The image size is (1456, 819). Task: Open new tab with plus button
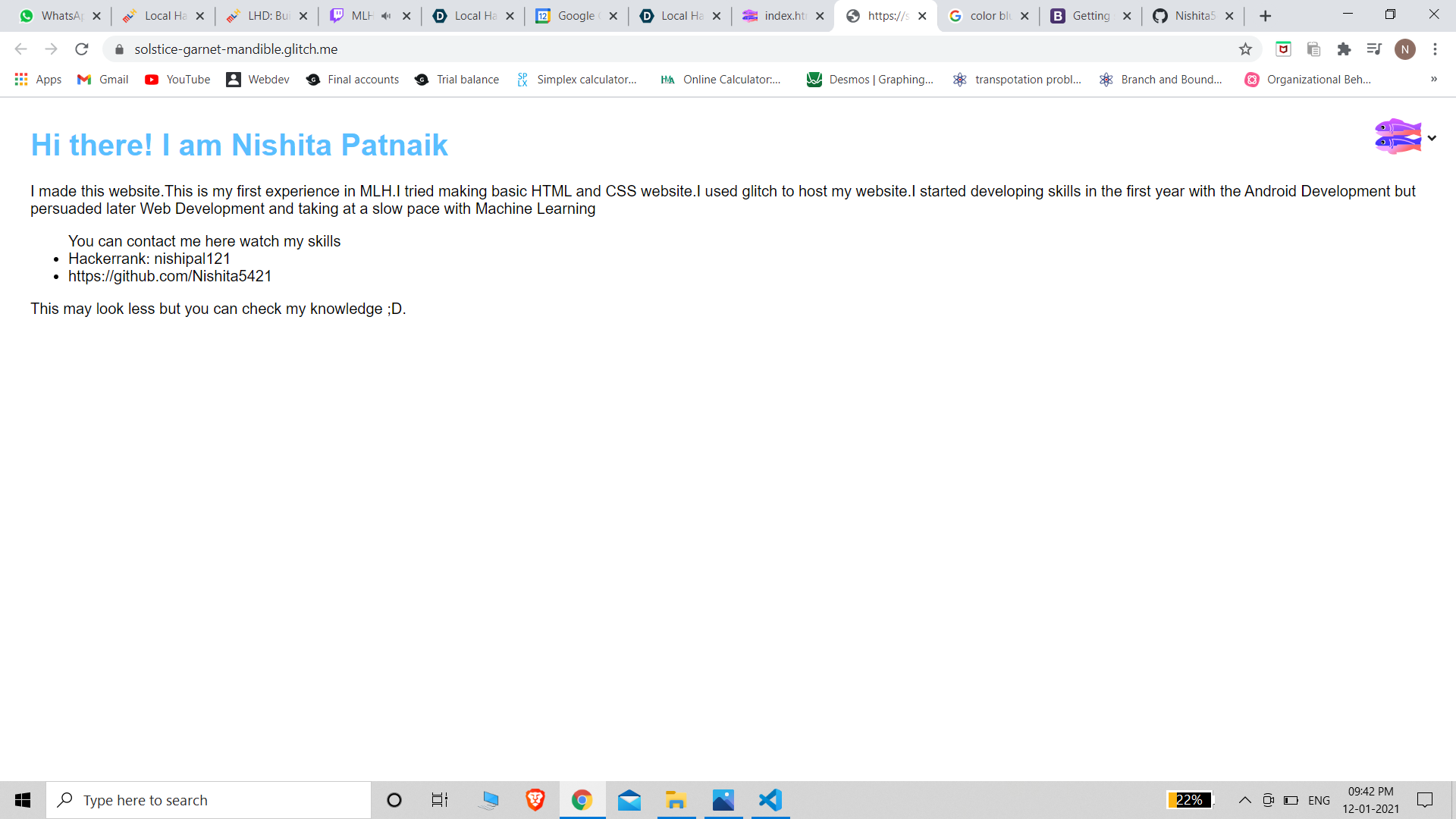(1265, 16)
